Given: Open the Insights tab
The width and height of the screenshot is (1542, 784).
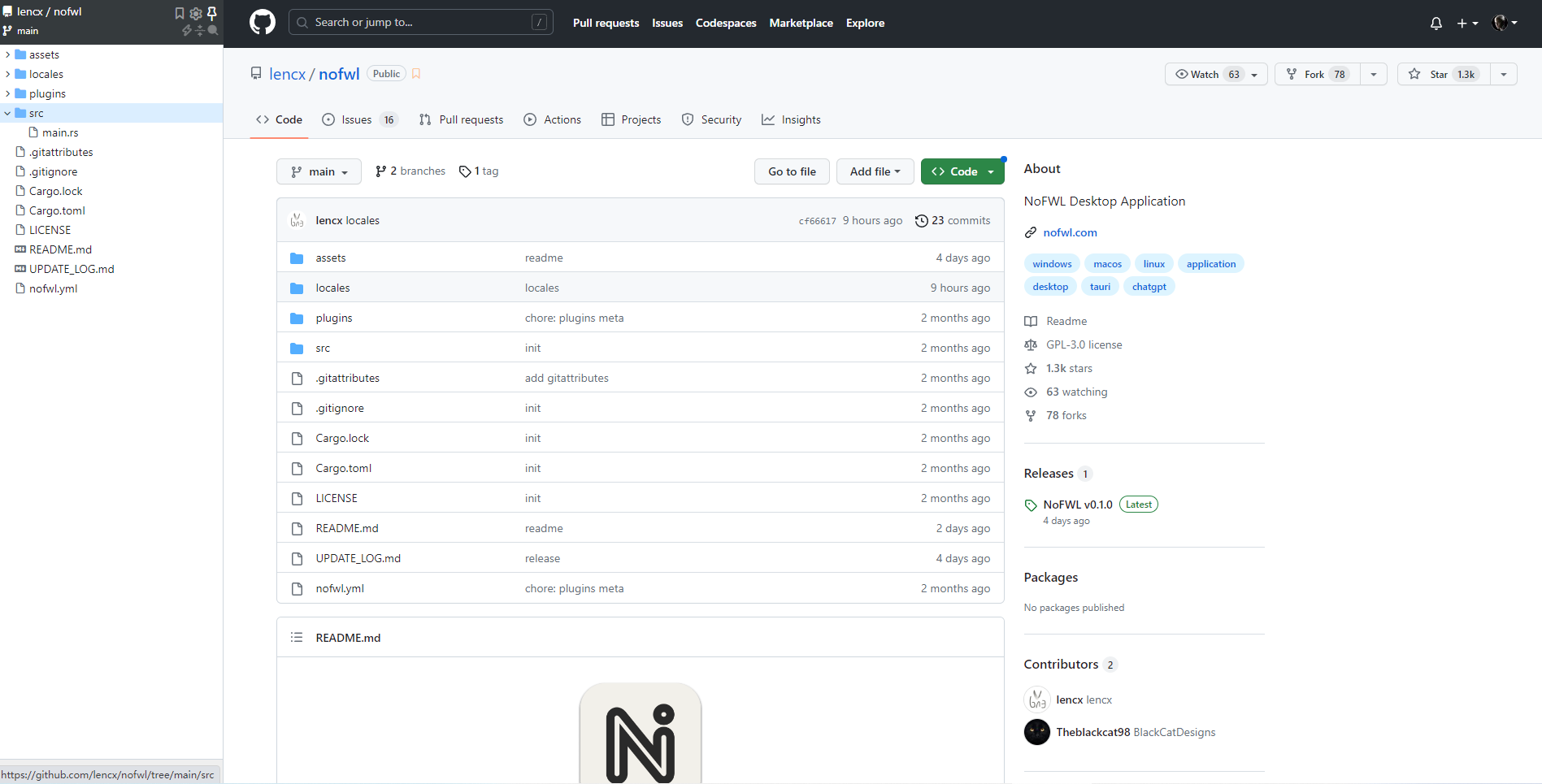Looking at the screenshot, I should pos(791,119).
